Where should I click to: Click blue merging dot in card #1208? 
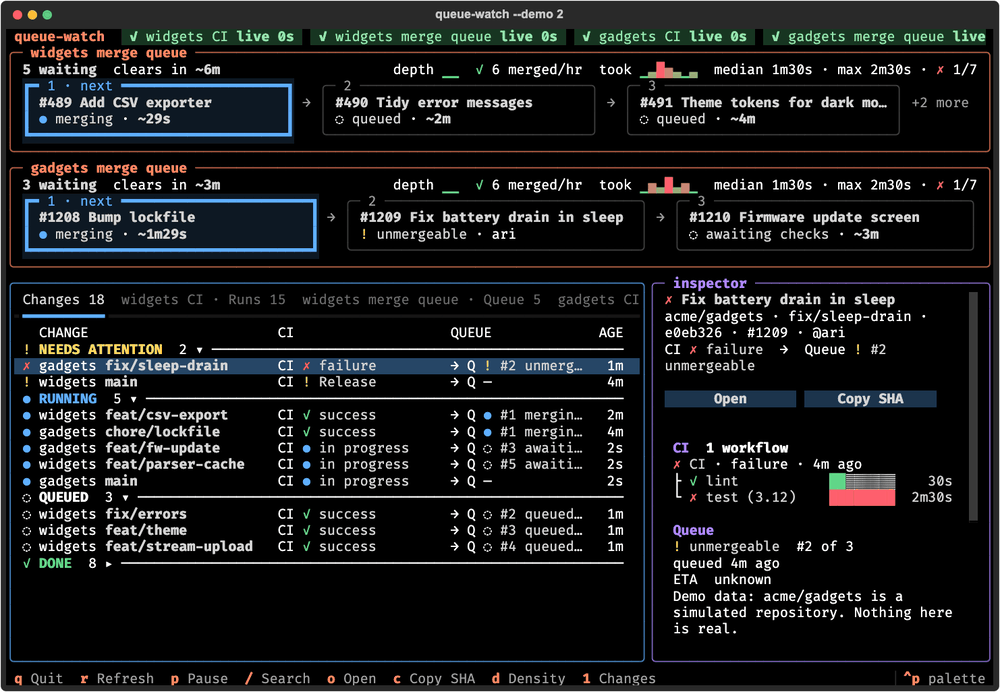pyautogui.click(x=43, y=235)
